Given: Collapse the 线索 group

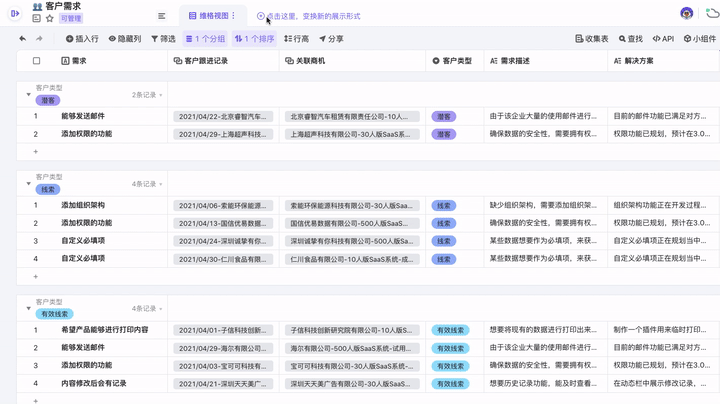Looking at the screenshot, I should [x=29, y=184].
